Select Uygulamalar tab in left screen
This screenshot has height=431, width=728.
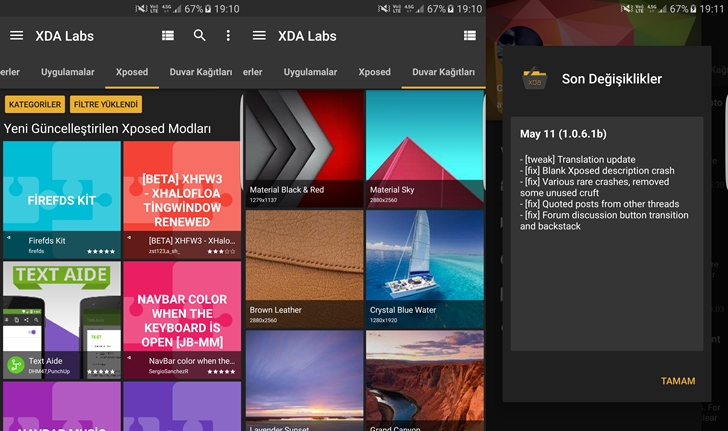(x=68, y=72)
